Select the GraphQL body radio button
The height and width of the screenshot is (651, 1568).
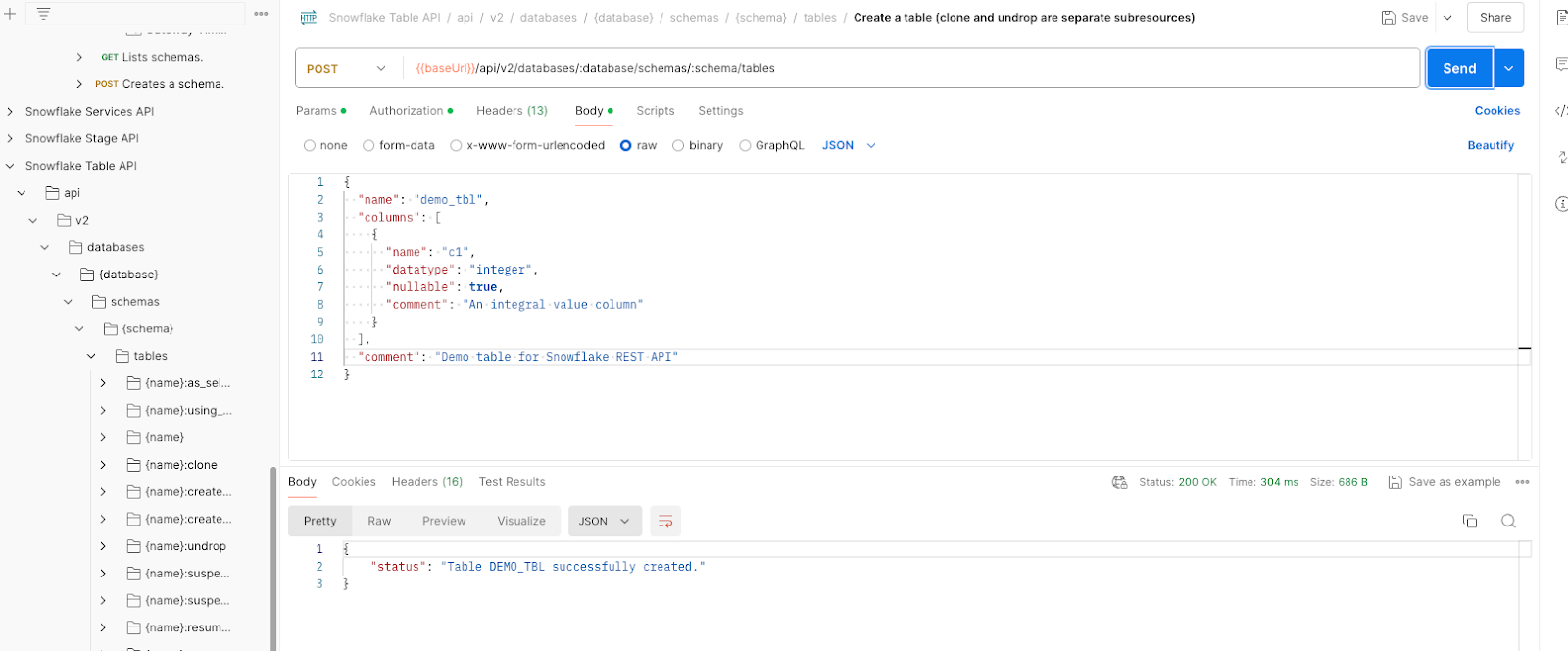click(745, 146)
